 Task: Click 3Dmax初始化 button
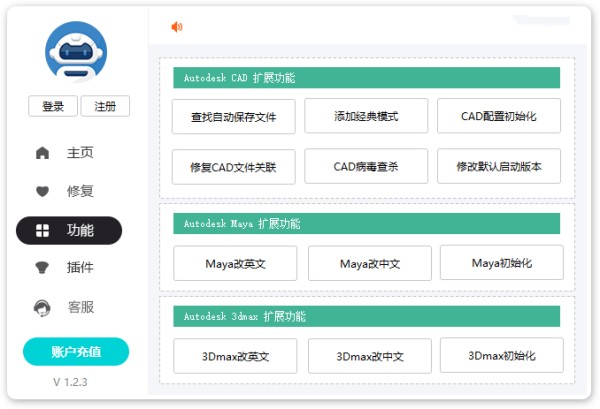point(502,355)
